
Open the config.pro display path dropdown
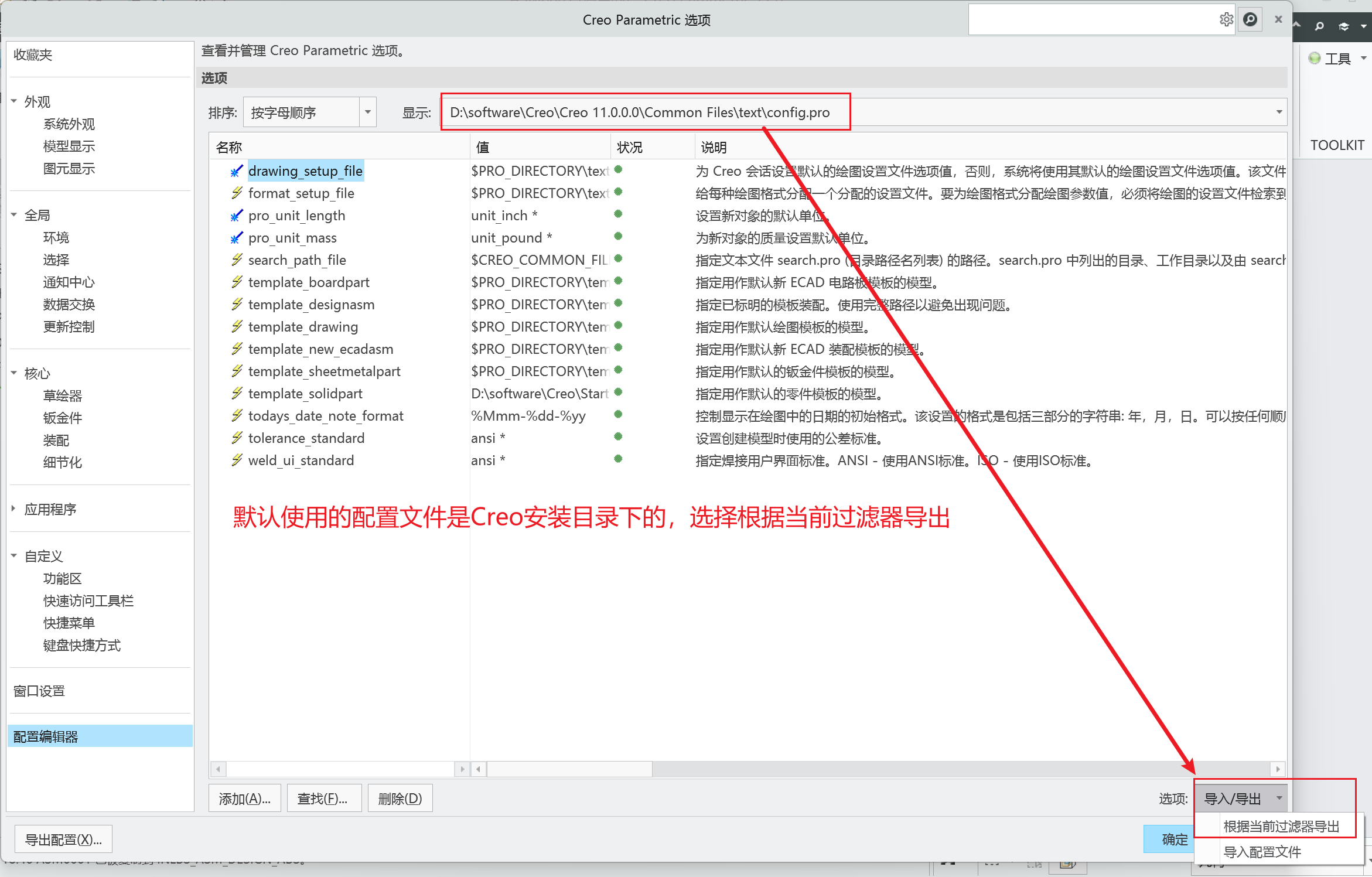click(1279, 112)
